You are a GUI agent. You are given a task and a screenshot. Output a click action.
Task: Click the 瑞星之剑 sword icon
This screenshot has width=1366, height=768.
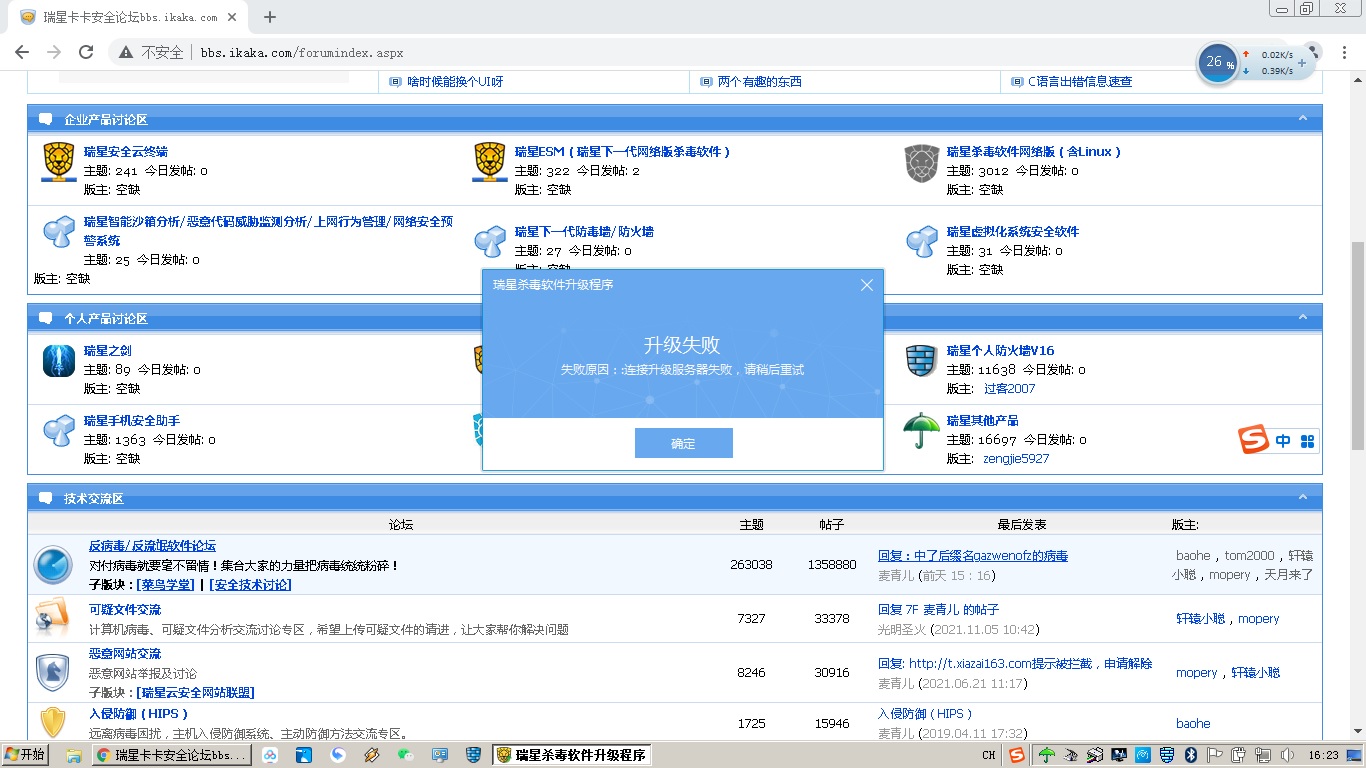pos(59,360)
